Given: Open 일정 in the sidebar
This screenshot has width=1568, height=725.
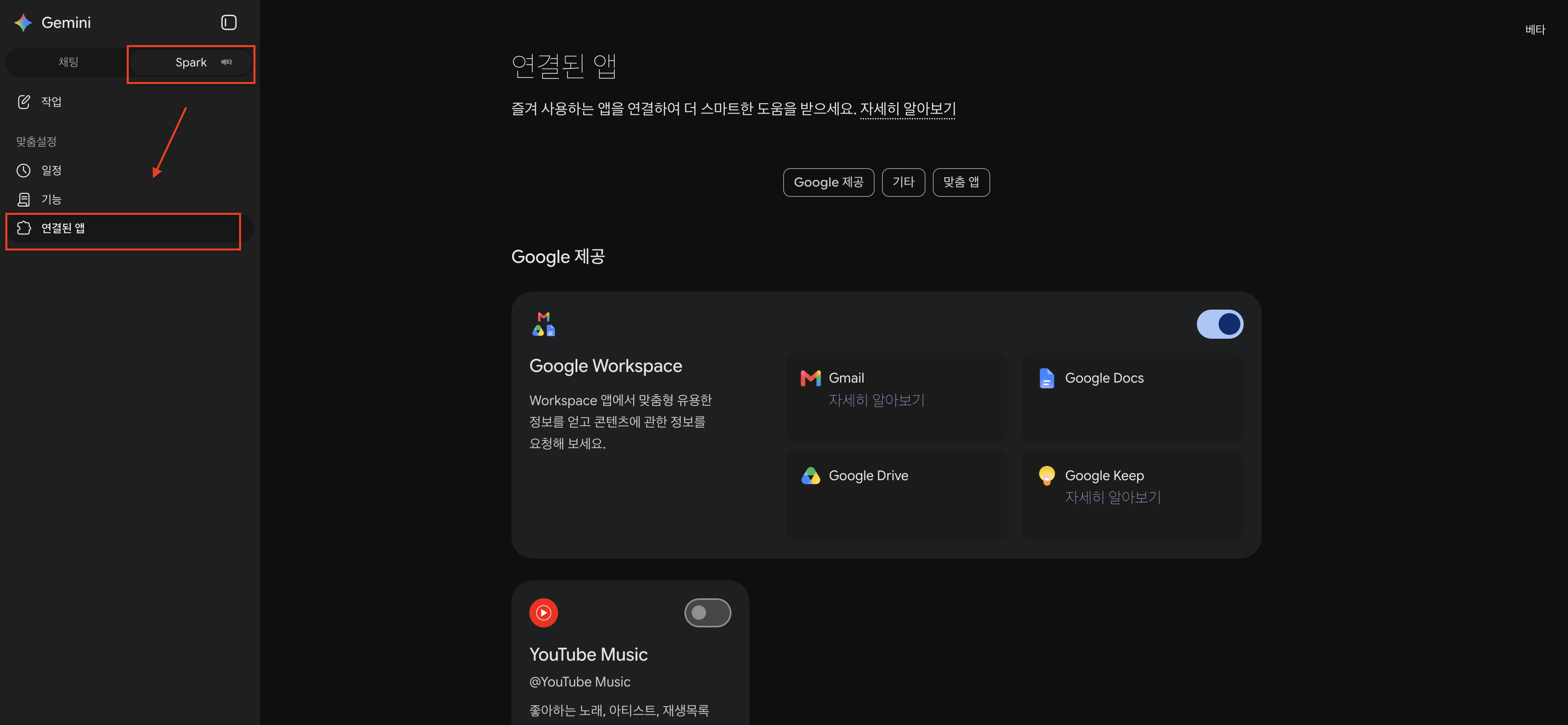Looking at the screenshot, I should click(129, 171).
